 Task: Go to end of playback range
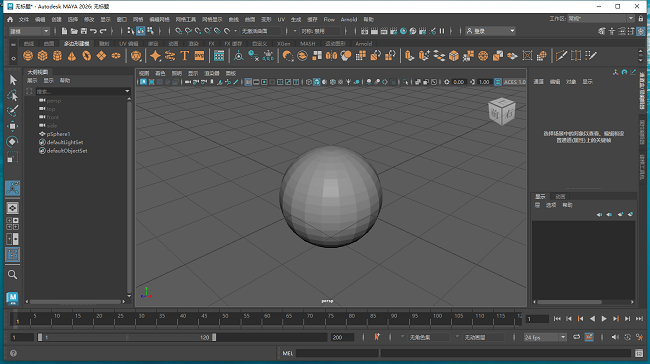(639, 318)
